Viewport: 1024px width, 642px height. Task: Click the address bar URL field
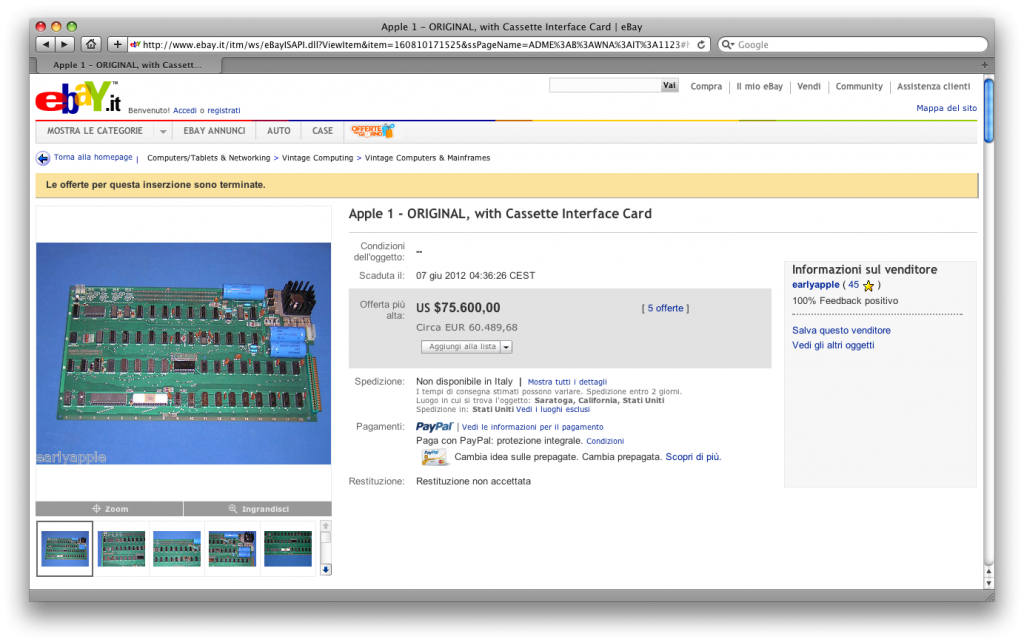[415, 44]
